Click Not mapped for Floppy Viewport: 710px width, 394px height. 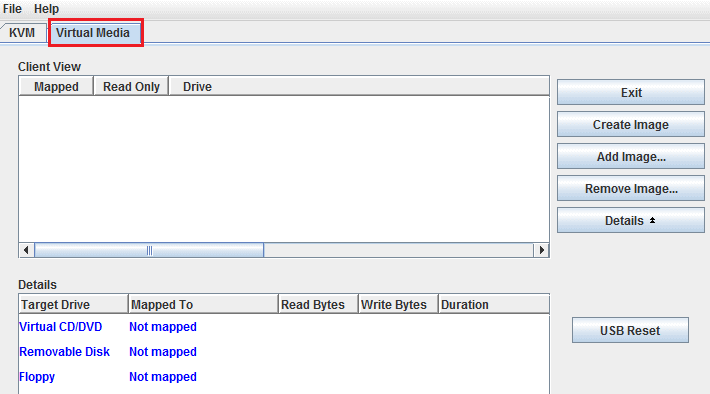[163, 377]
